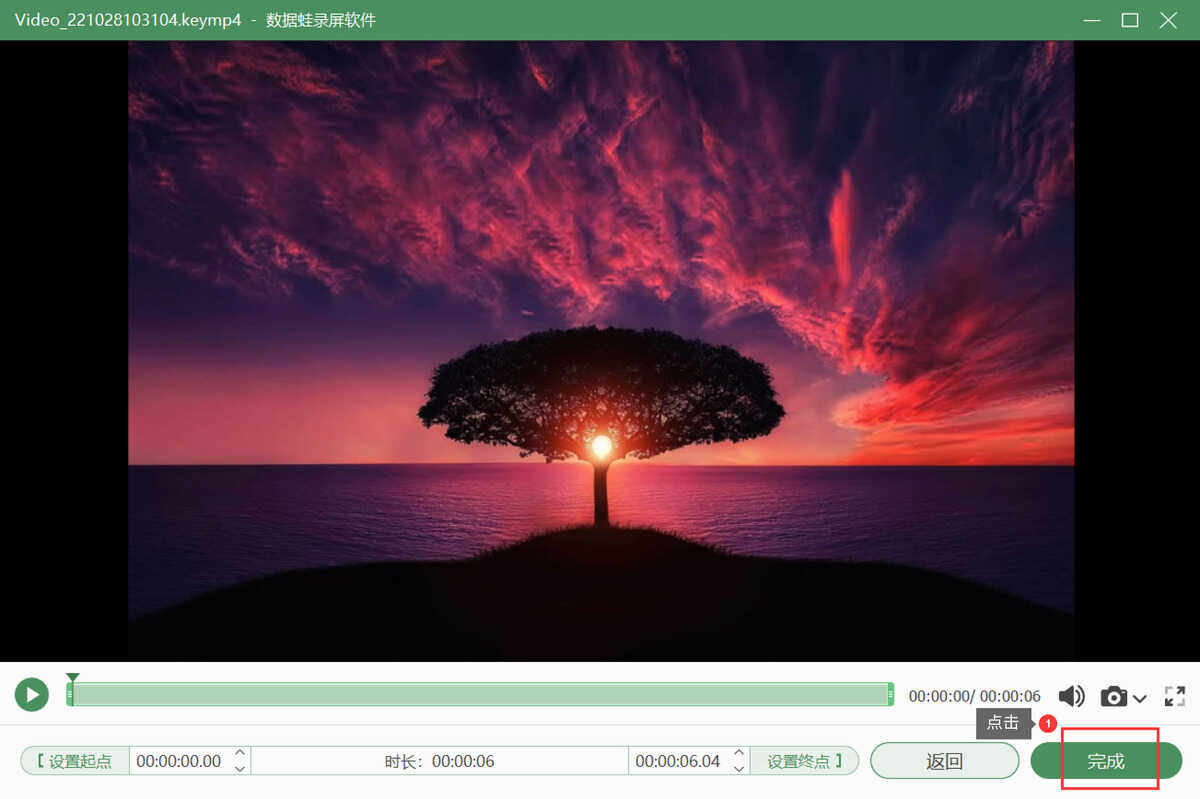Open the camera snapshot dropdown arrow
Screen dimensions: 1200x799
click(1140, 698)
